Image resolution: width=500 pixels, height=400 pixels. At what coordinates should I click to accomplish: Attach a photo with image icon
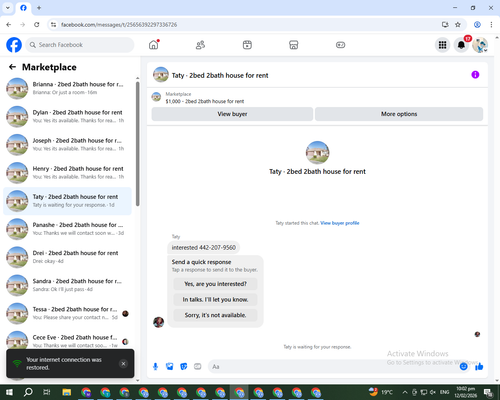pyautogui.click(x=170, y=367)
